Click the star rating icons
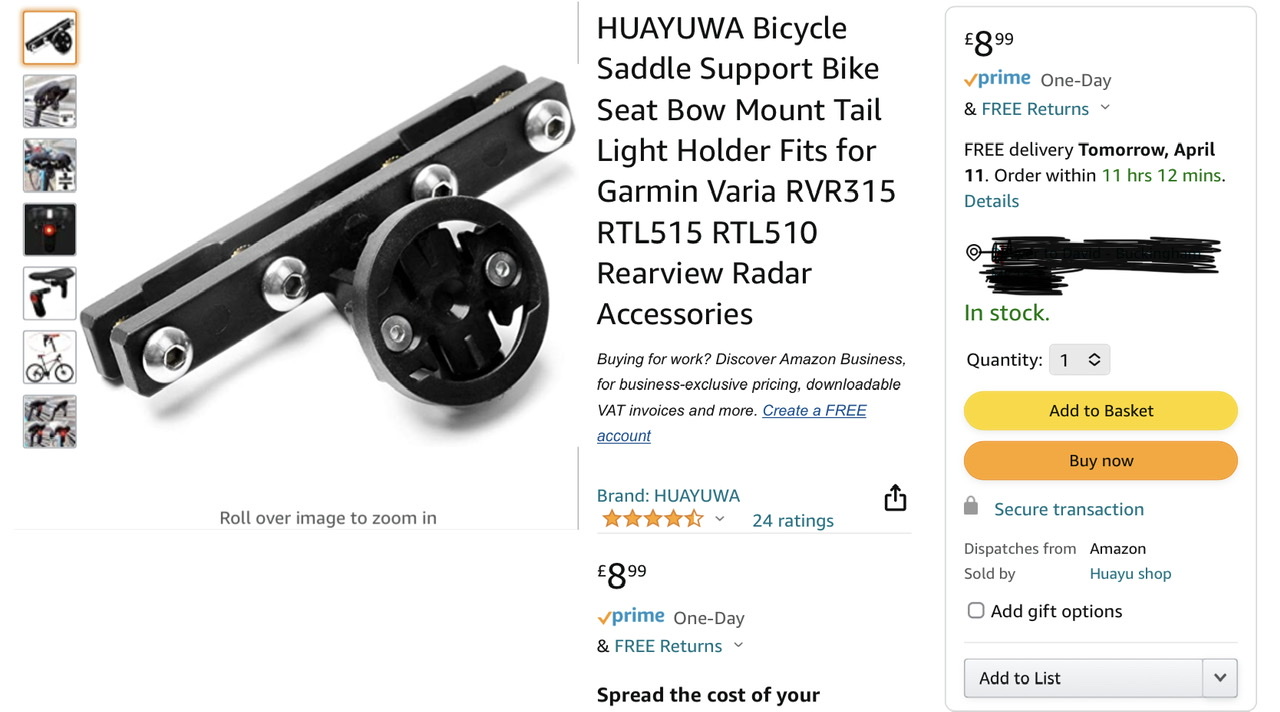The height and width of the screenshot is (712, 1280). 652,519
